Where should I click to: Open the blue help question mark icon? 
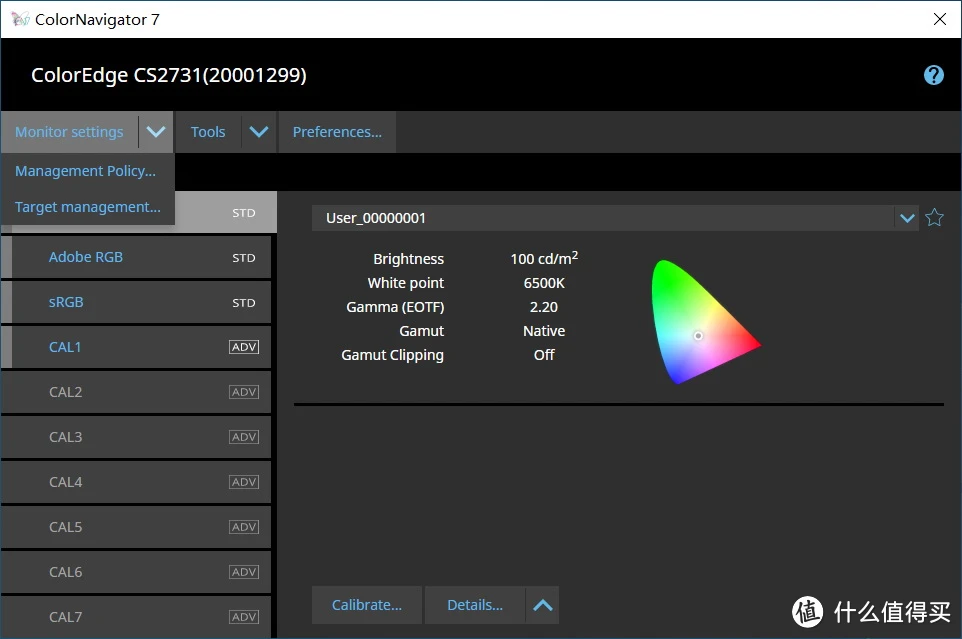tap(933, 75)
